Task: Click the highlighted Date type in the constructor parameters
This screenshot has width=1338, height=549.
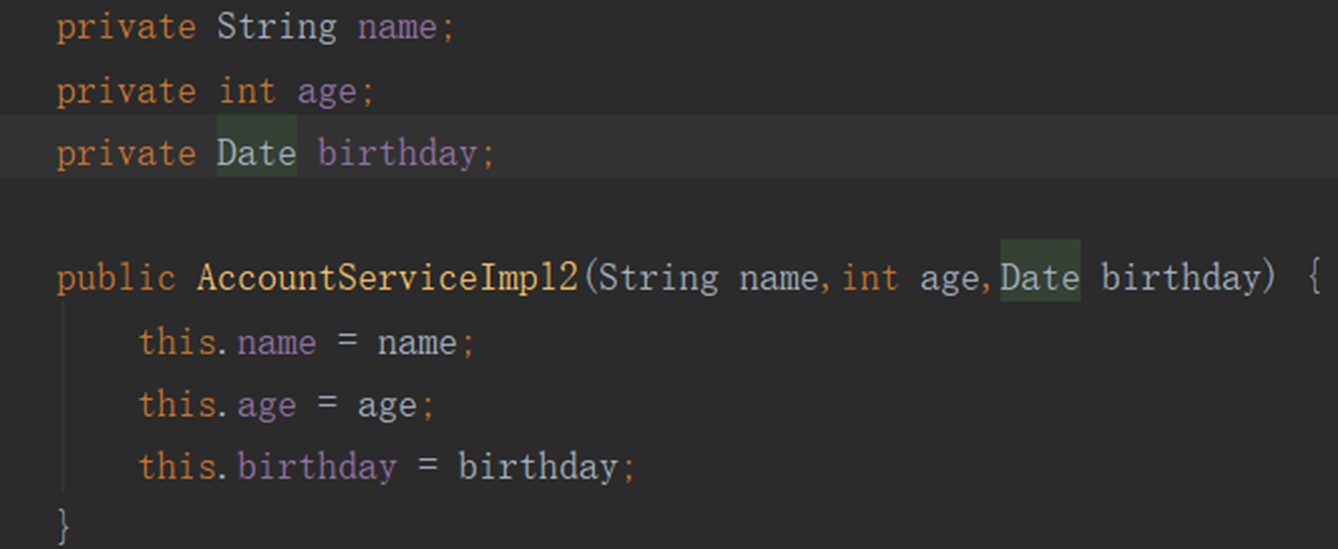Action: click(x=1040, y=277)
